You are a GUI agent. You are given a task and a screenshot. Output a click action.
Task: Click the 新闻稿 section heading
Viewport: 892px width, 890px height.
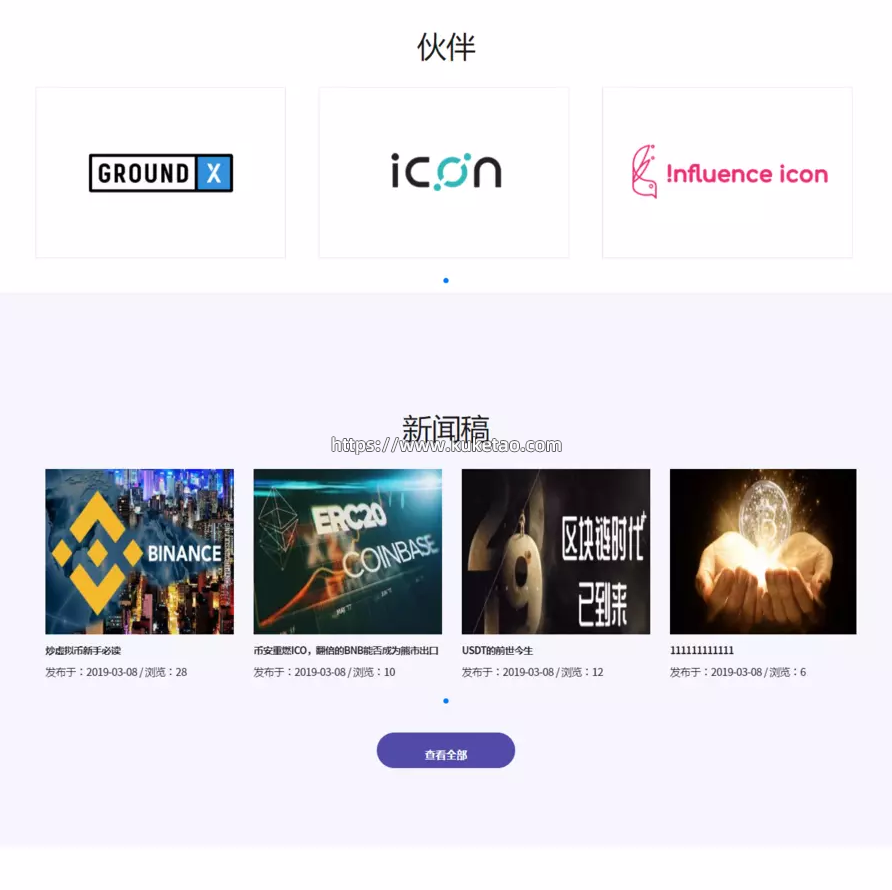point(446,428)
